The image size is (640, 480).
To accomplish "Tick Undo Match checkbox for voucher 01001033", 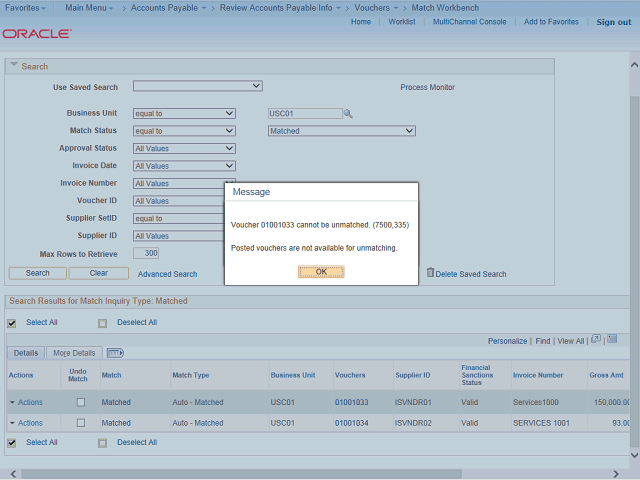I will [x=81, y=402].
